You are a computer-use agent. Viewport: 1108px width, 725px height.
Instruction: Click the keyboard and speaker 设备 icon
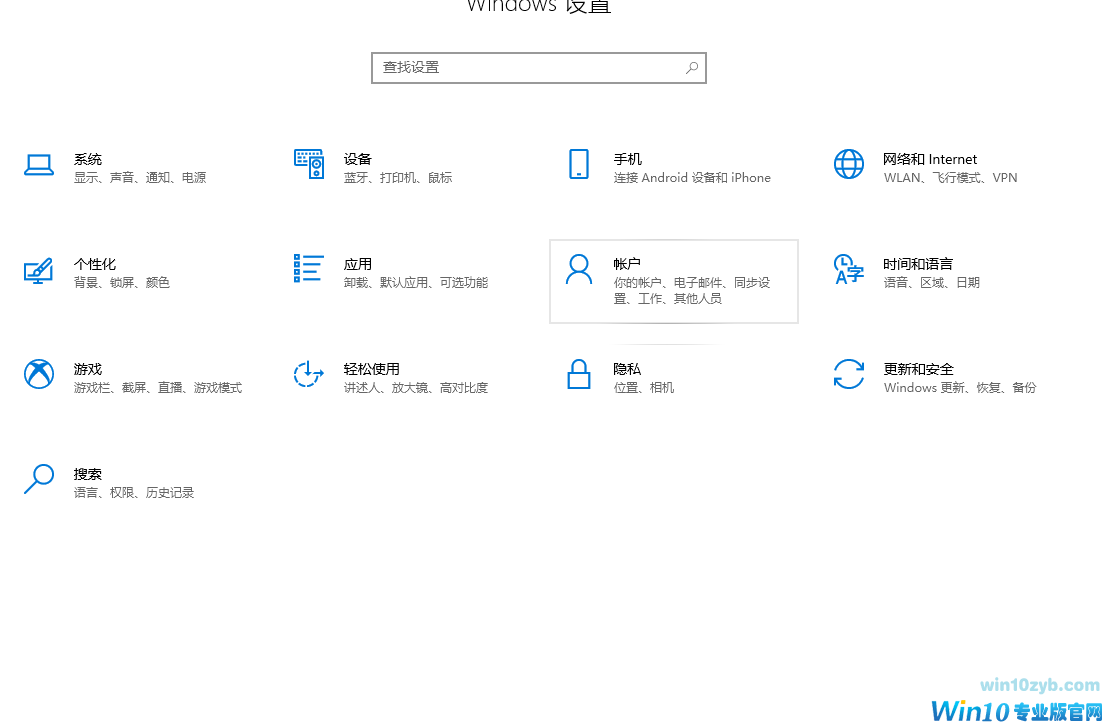click(x=308, y=164)
